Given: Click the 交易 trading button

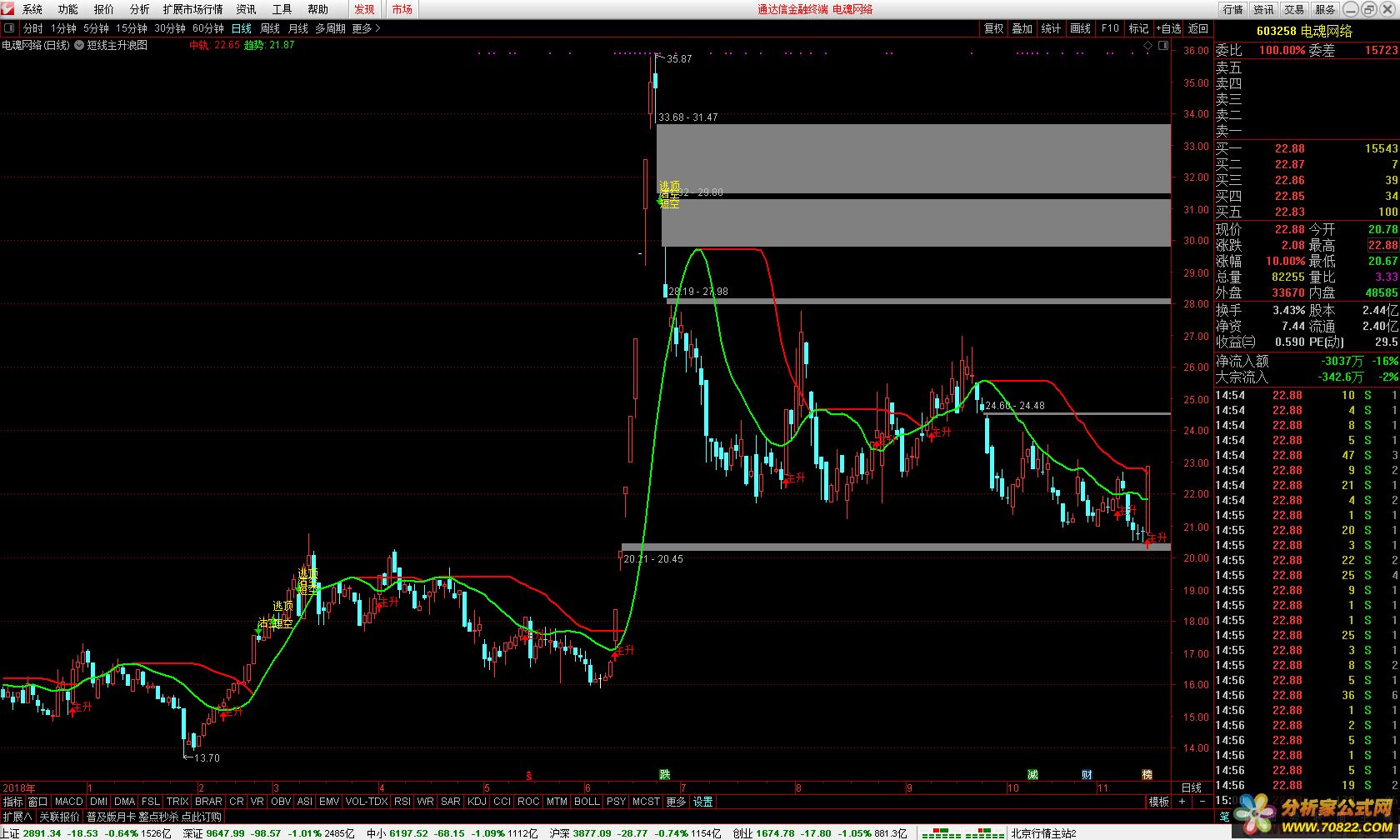Looking at the screenshot, I should (1294, 10).
